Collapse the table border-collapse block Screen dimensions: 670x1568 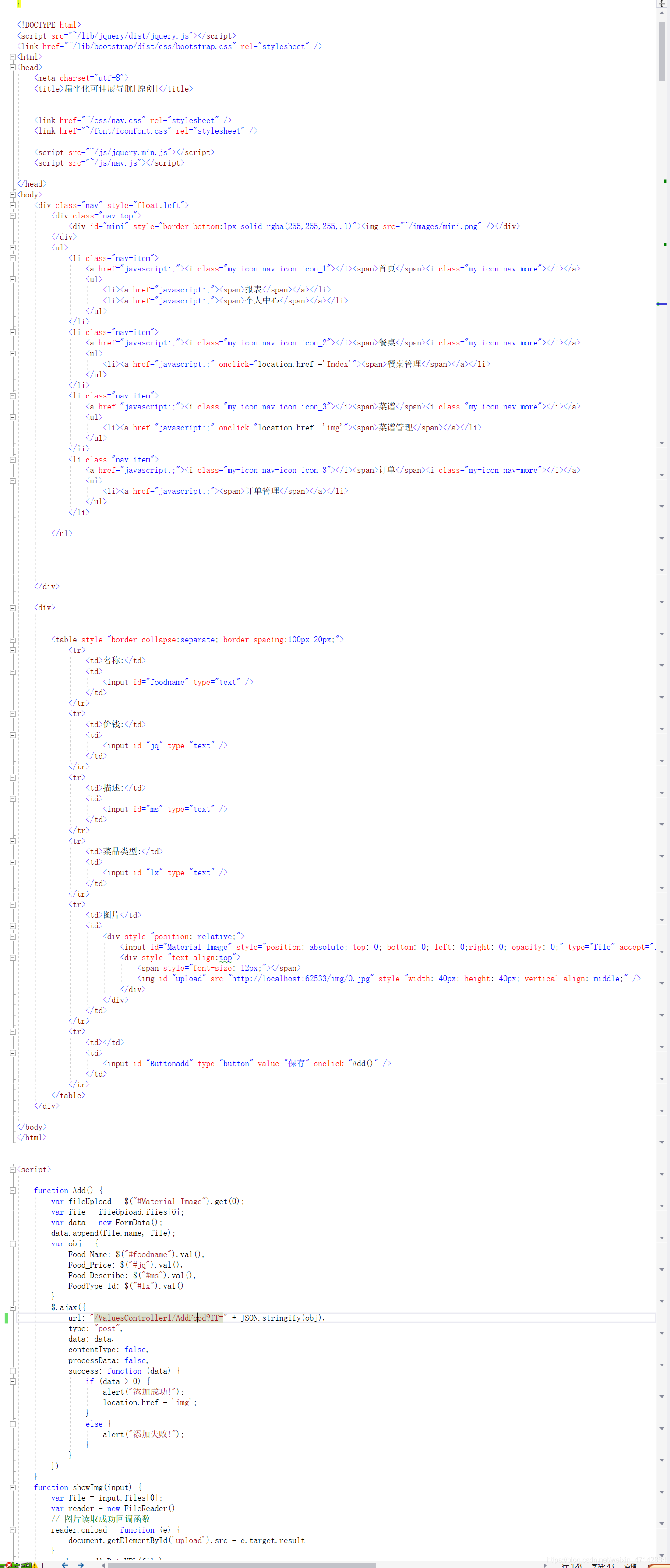pyautogui.click(x=12, y=640)
